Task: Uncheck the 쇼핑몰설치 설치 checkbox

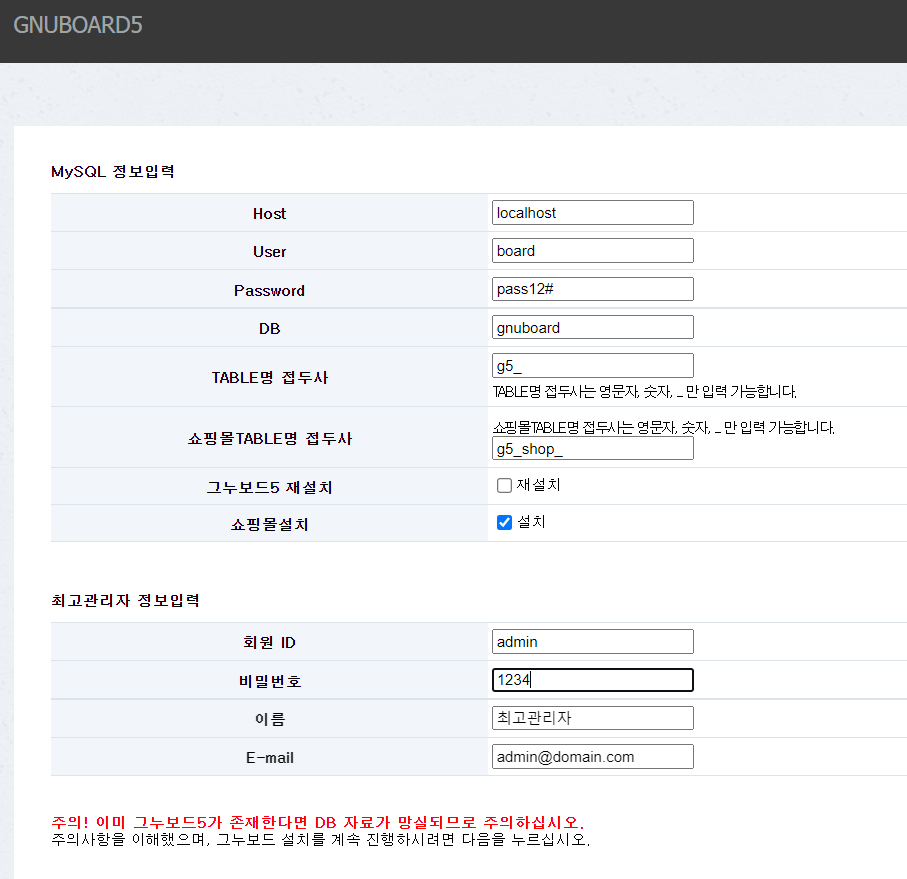Action: click(x=504, y=522)
